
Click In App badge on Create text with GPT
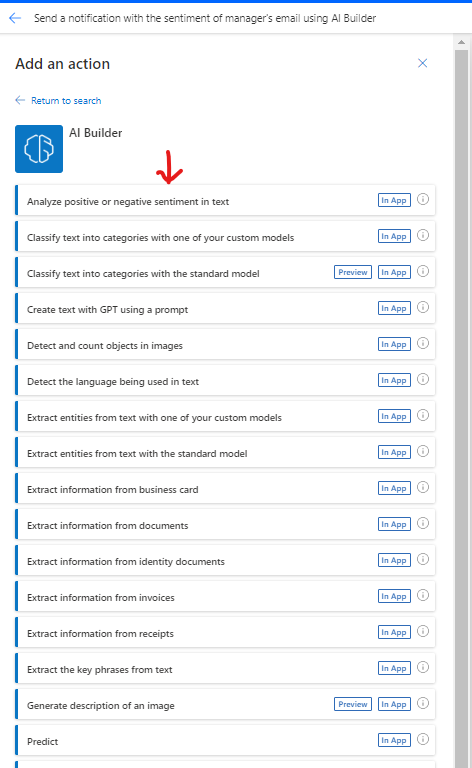point(394,309)
